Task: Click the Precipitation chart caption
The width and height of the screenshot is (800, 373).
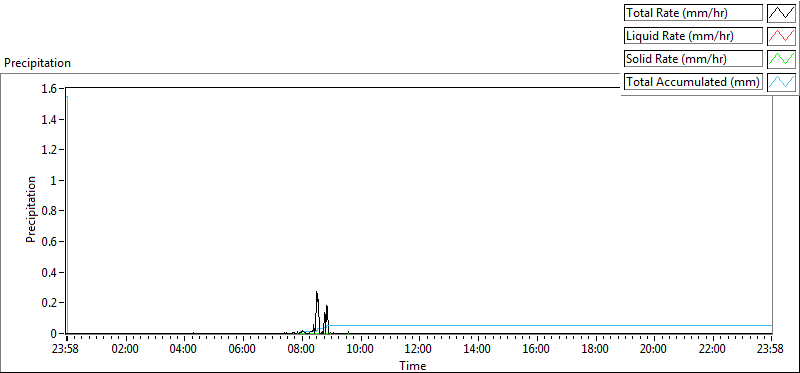Action: click(37, 63)
